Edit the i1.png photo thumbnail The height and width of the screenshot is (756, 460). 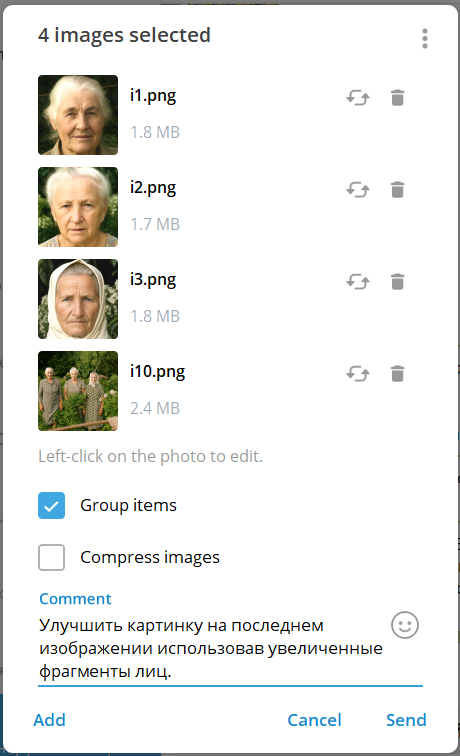[x=78, y=115]
